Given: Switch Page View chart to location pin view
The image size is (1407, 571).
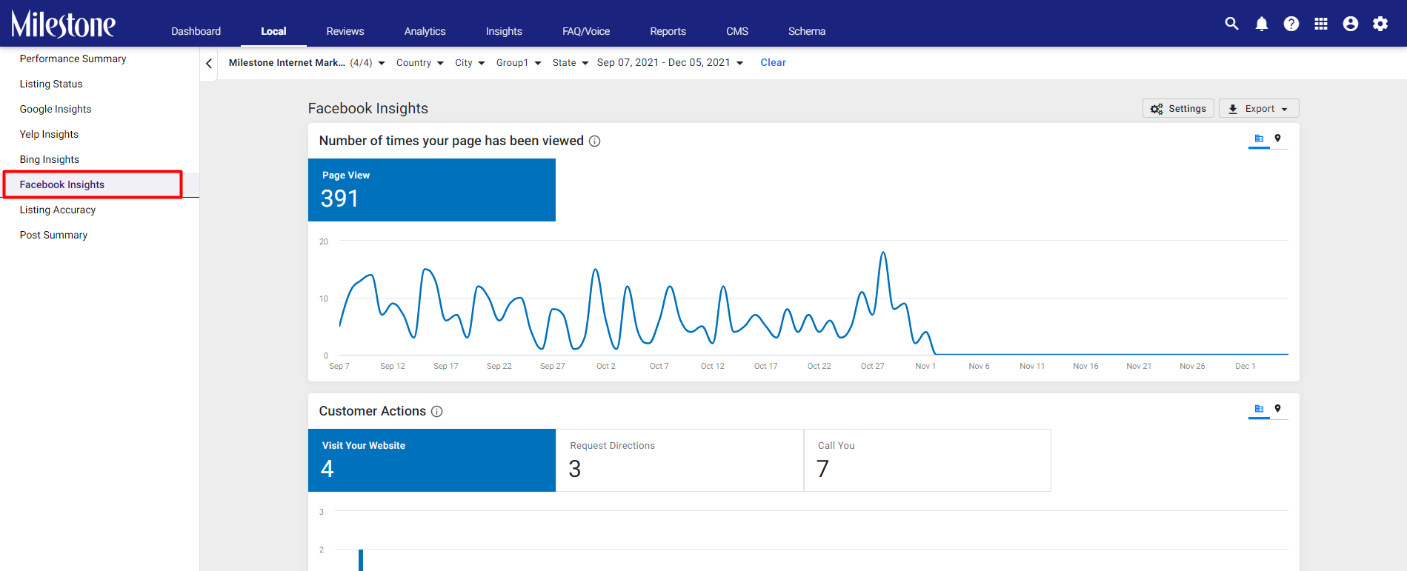Looking at the screenshot, I should click(x=1278, y=139).
